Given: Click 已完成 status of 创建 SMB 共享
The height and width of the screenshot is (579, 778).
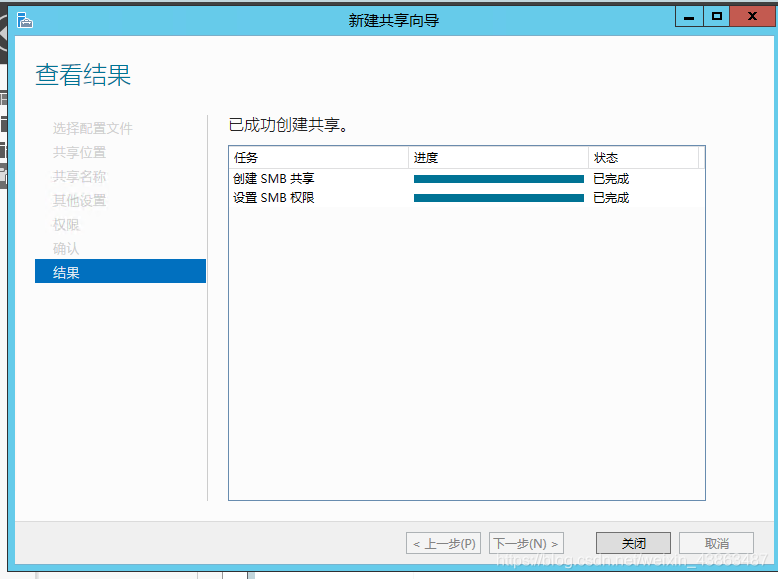Looking at the screenshot, I should (x=611, y=179).
